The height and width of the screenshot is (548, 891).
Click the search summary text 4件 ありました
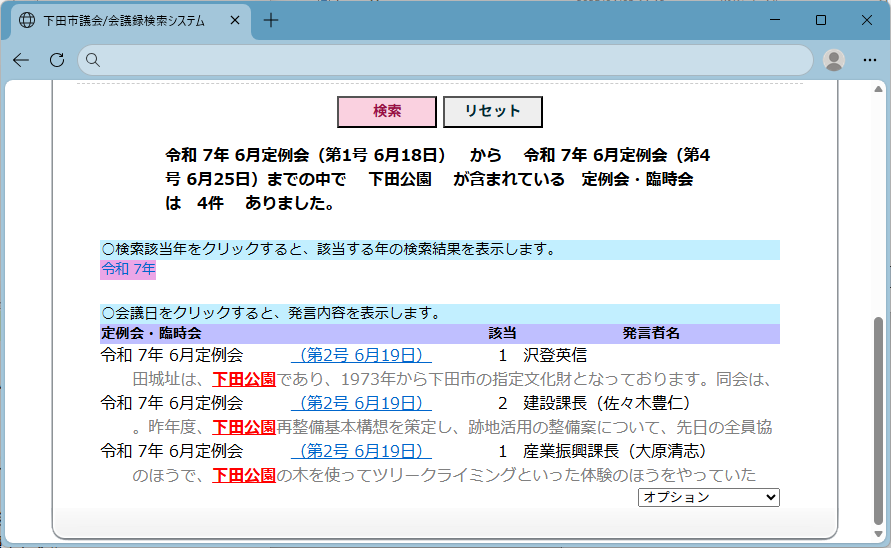tap(266, 203)
